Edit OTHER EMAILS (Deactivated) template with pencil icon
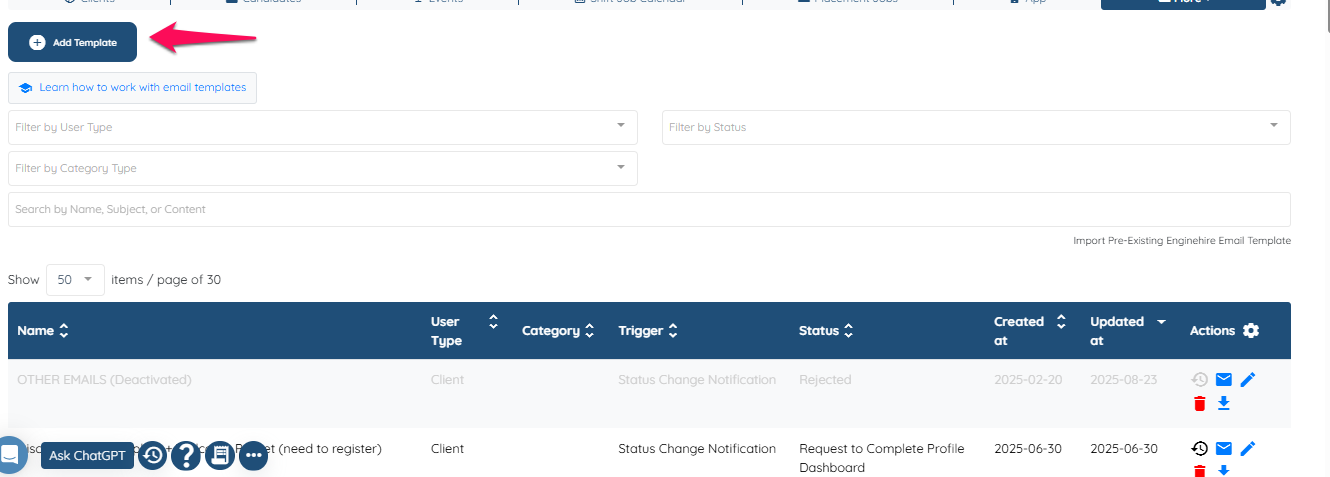Image resolution: width=1330 pixels, height=477 pixels. click(x=1247, y=380)
